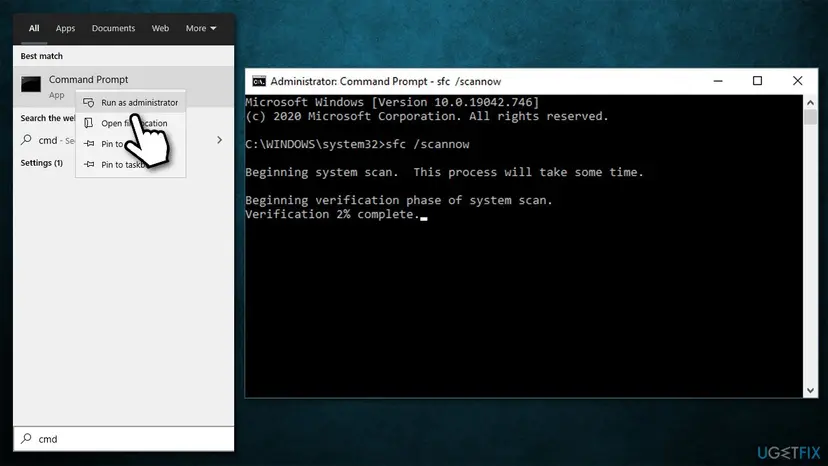This screenshot has height=466, width=828.
Task: Click the Command Prompt scrollbar thumb
Action: coord(811,117)
